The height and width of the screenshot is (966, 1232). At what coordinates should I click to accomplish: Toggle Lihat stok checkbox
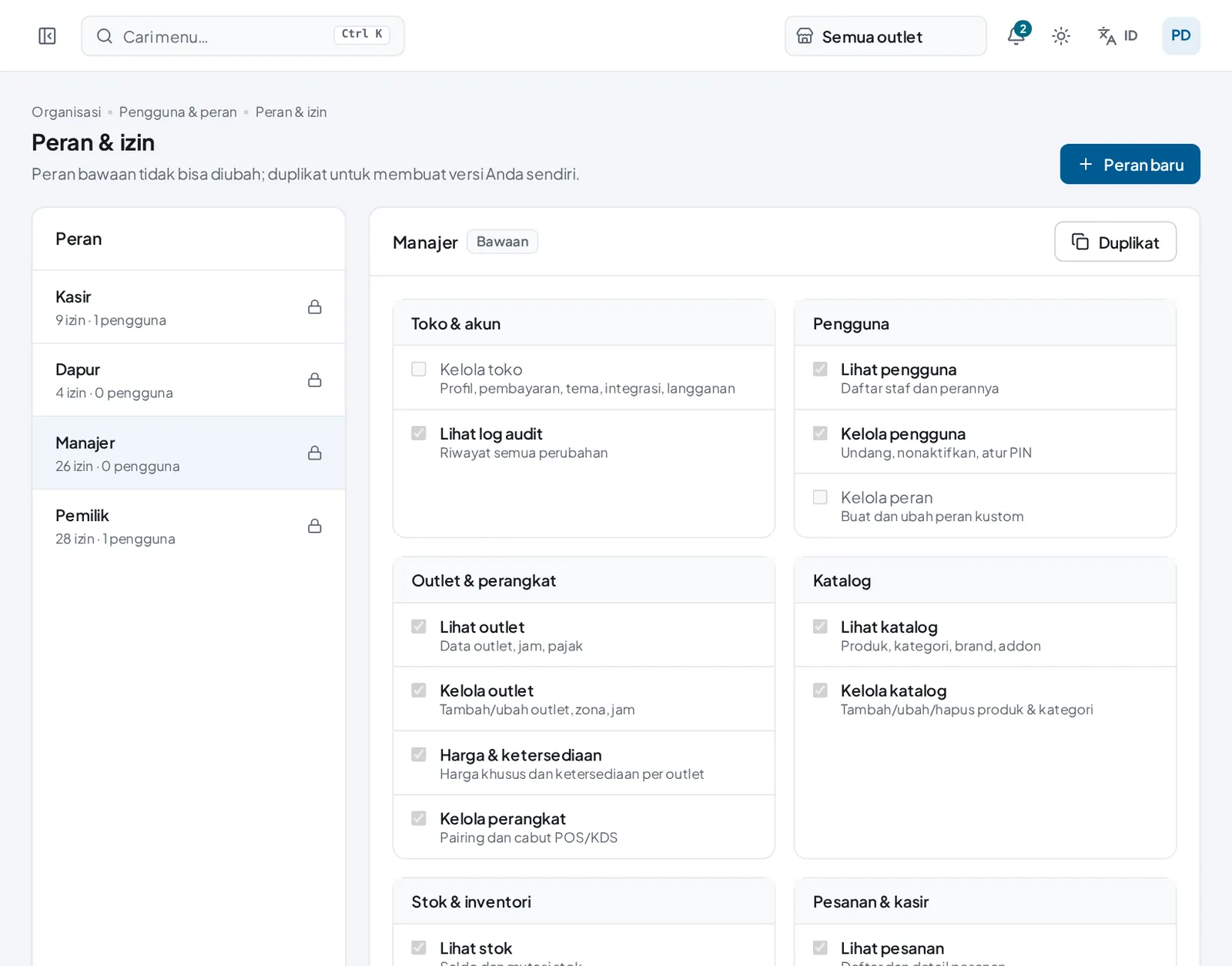[x=419, y=948]
